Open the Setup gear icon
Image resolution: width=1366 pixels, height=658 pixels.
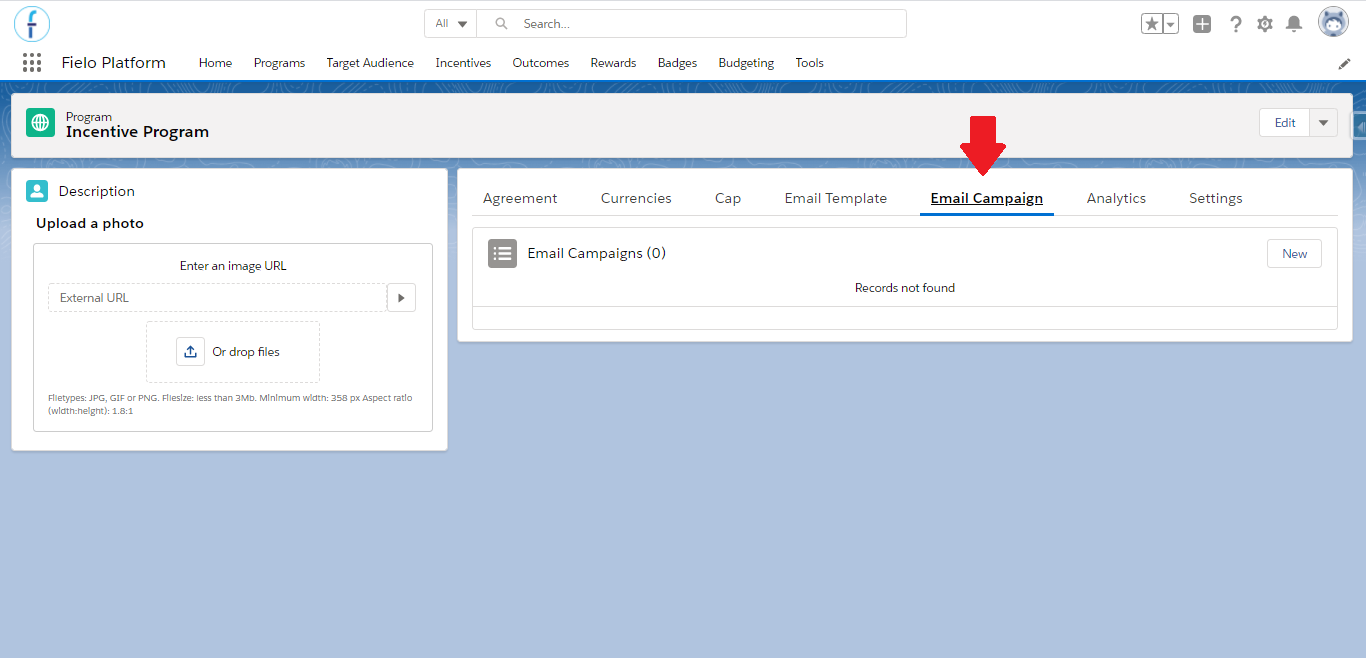click(x=1265, y=24)
